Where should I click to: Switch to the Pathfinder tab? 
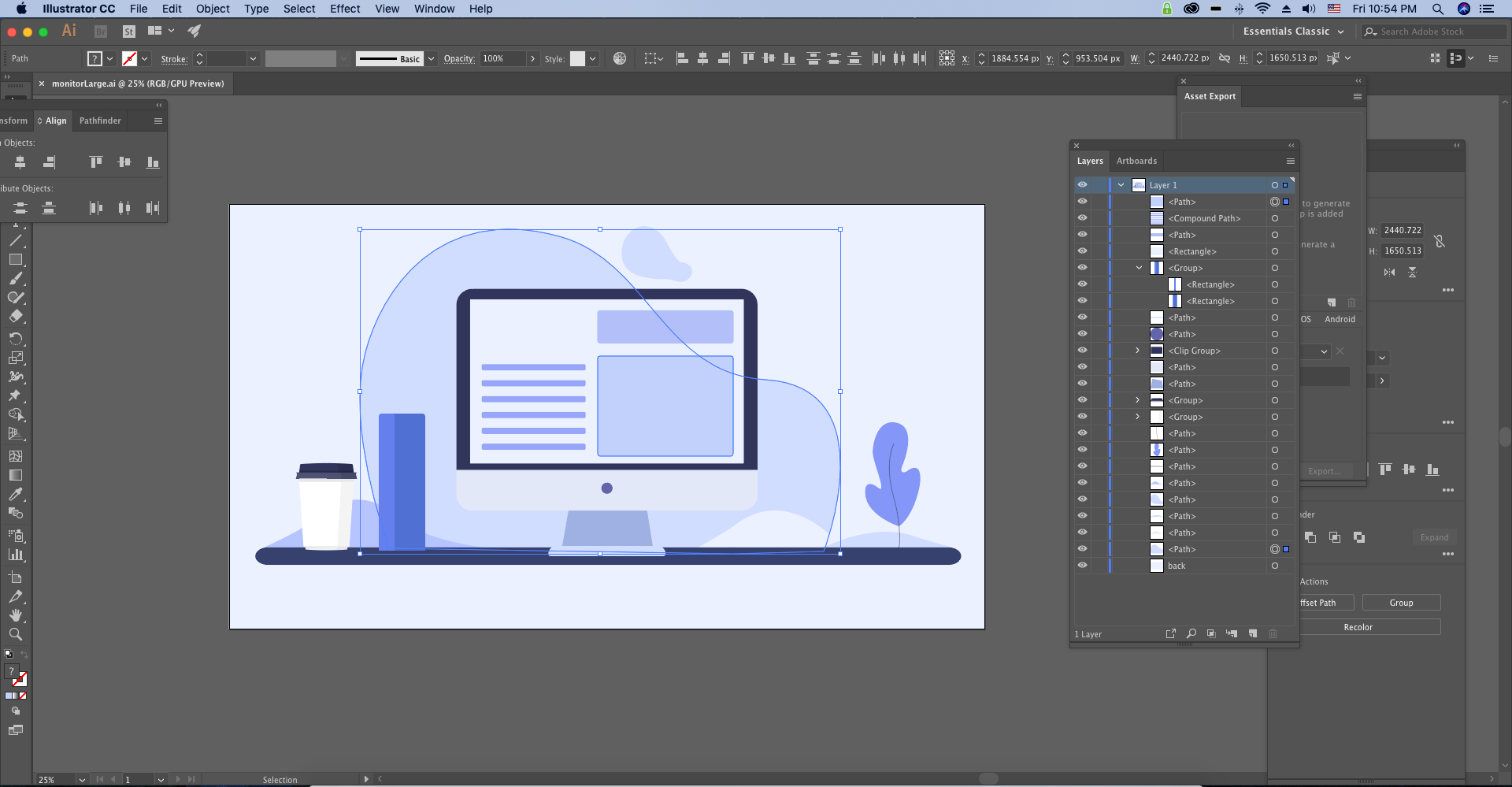(100, 121)
